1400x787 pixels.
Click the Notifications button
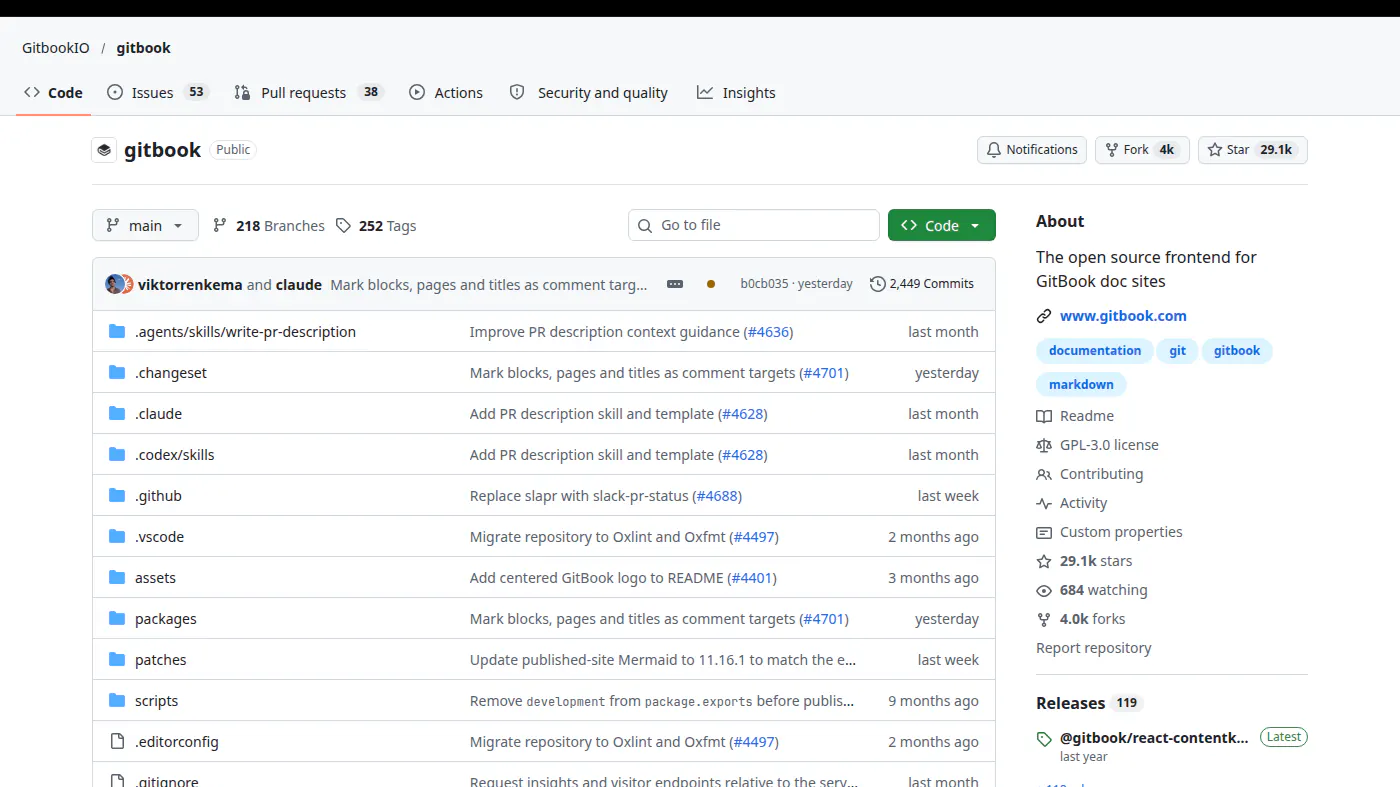tap(1032, 150)
